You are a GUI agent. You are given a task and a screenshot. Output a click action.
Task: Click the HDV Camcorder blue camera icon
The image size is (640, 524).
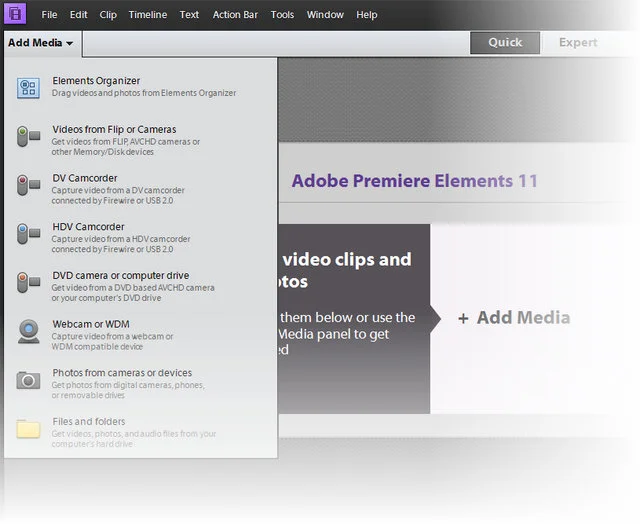point(28,233)
